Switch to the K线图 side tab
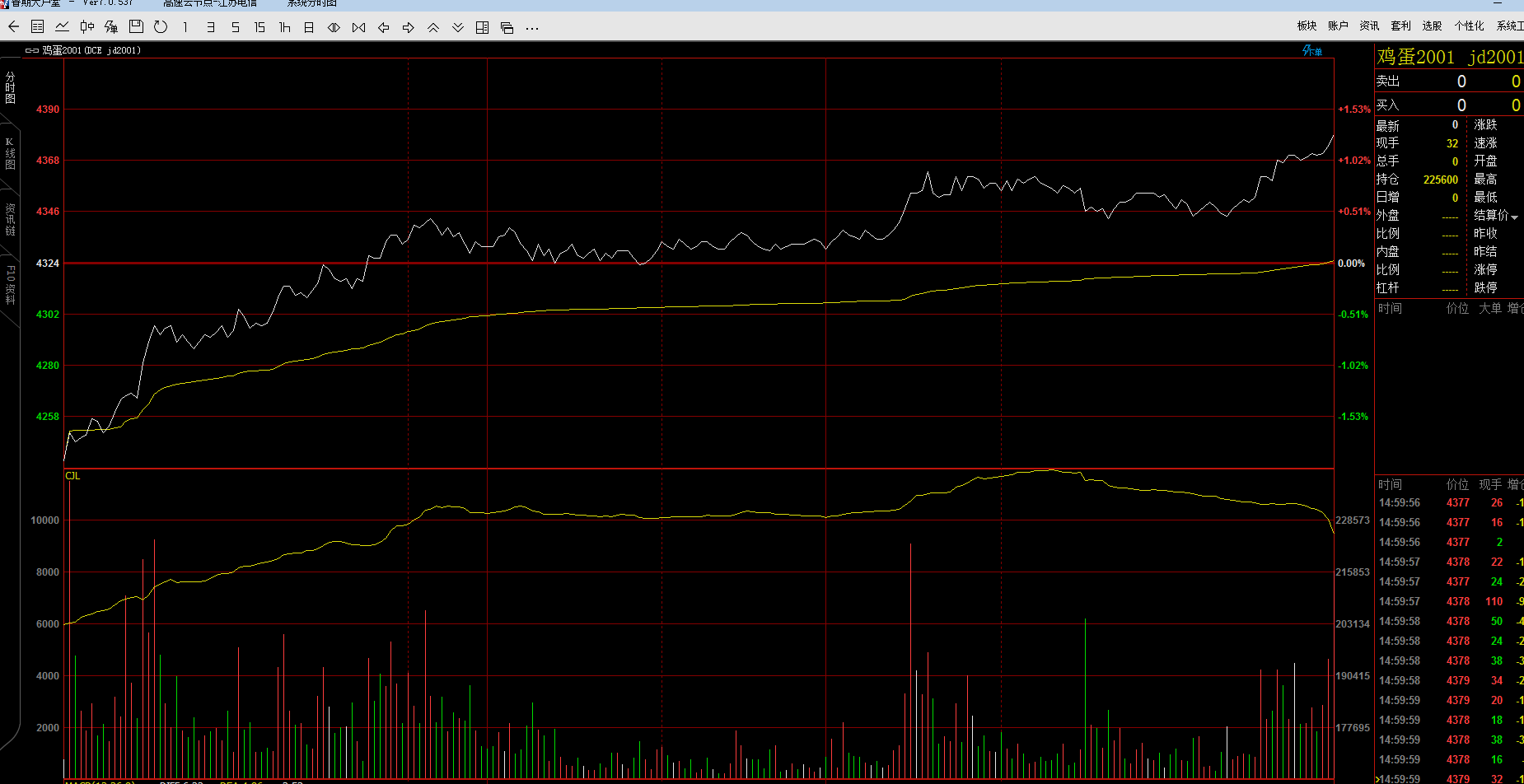1524x784 pixels. (10, 154)
